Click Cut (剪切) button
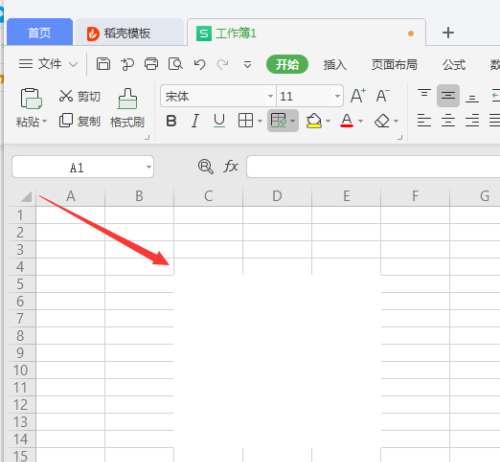The height and width of the screenshot is (462, 500). [80, 96]
